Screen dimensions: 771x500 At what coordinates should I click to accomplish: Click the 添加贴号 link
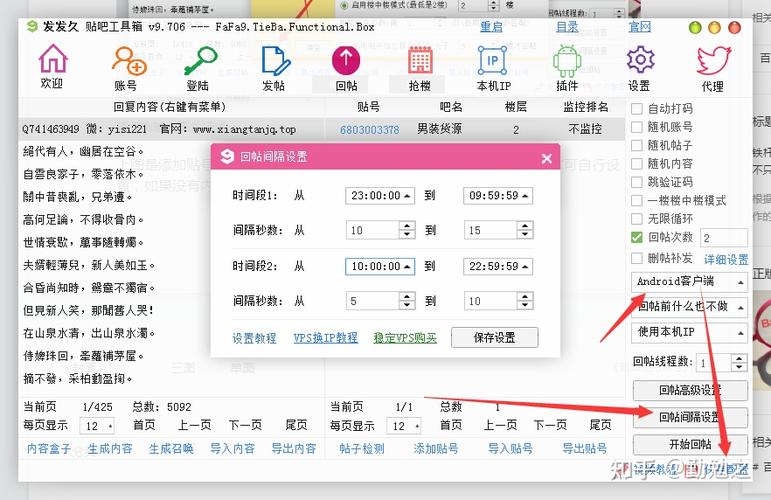[x=436, y=449]
